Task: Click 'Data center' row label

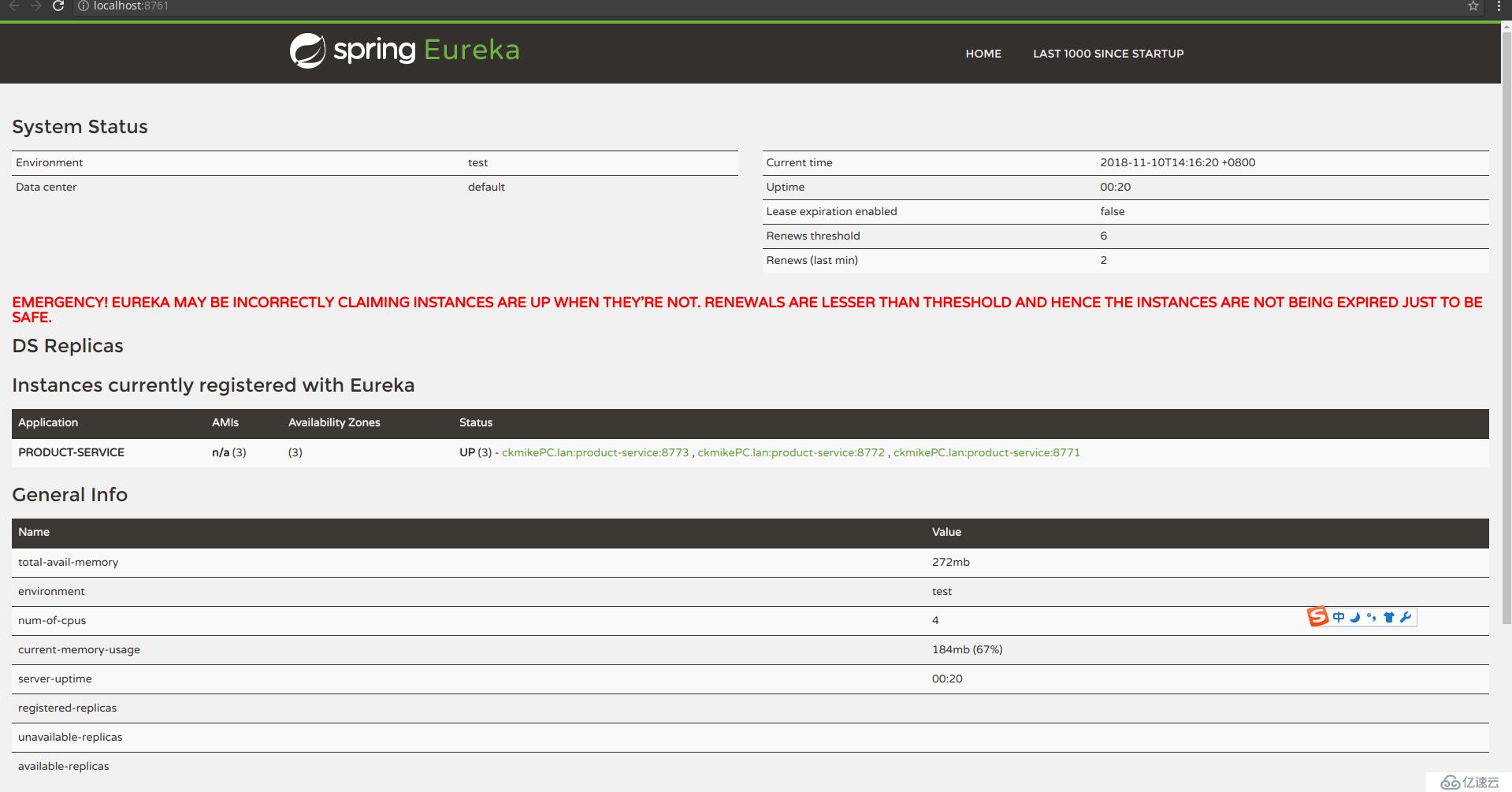Action: click(46, 187)
